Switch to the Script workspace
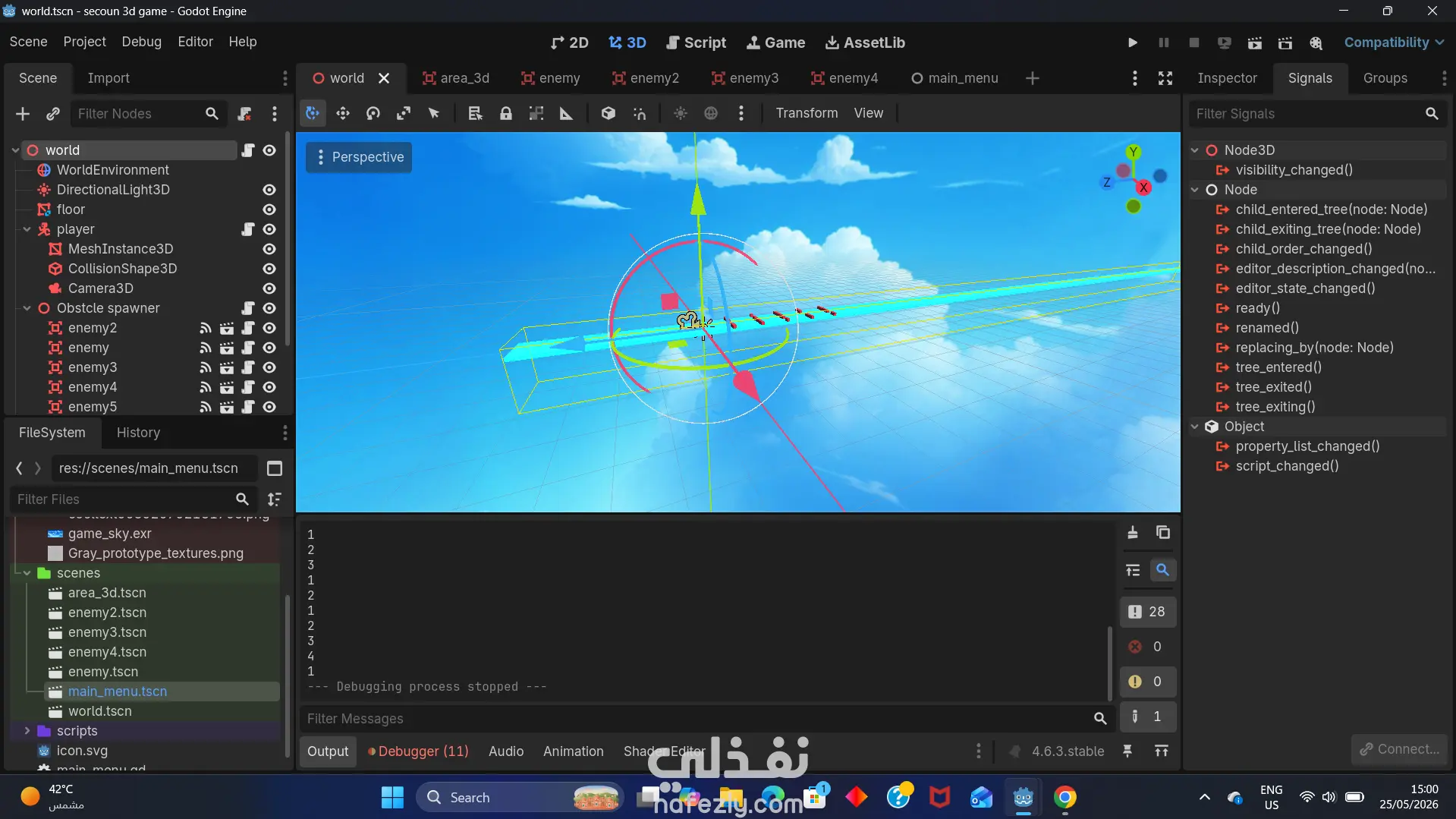 click(696, 43)
